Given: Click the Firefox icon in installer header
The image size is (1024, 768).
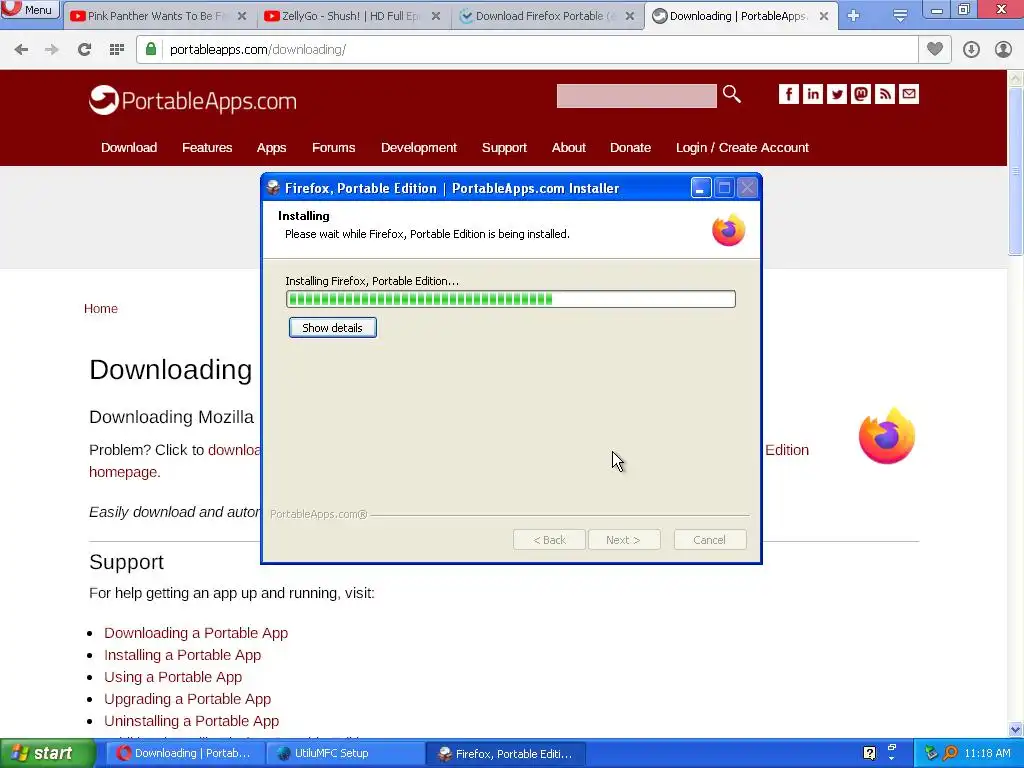Looking at the screenshot, I should click(x=728, y=230).
